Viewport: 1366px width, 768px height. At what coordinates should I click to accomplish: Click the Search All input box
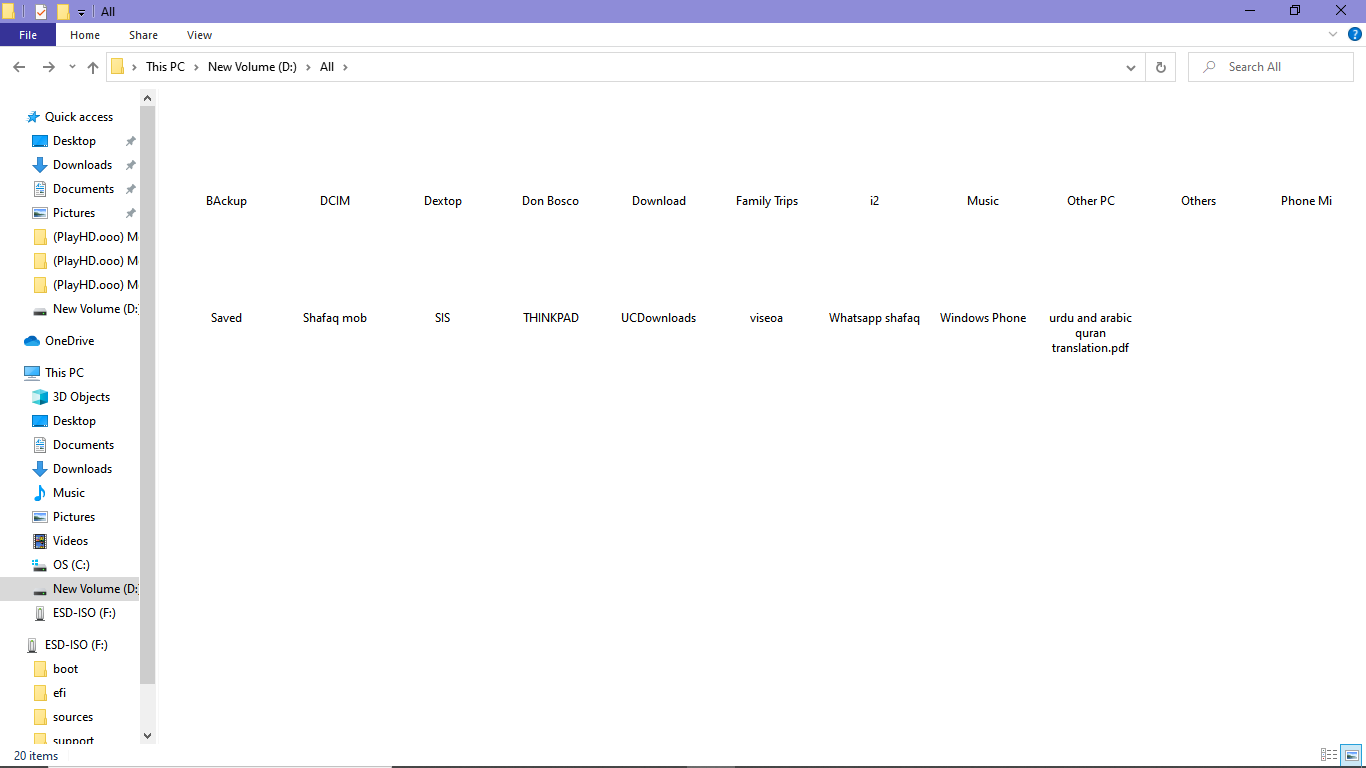[1270, 67]
